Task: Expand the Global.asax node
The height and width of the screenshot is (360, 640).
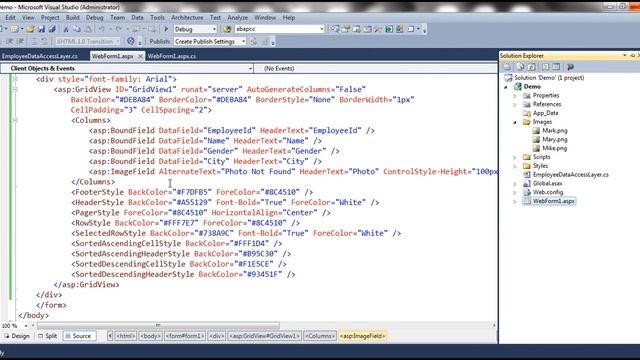Action: (515, 184)
